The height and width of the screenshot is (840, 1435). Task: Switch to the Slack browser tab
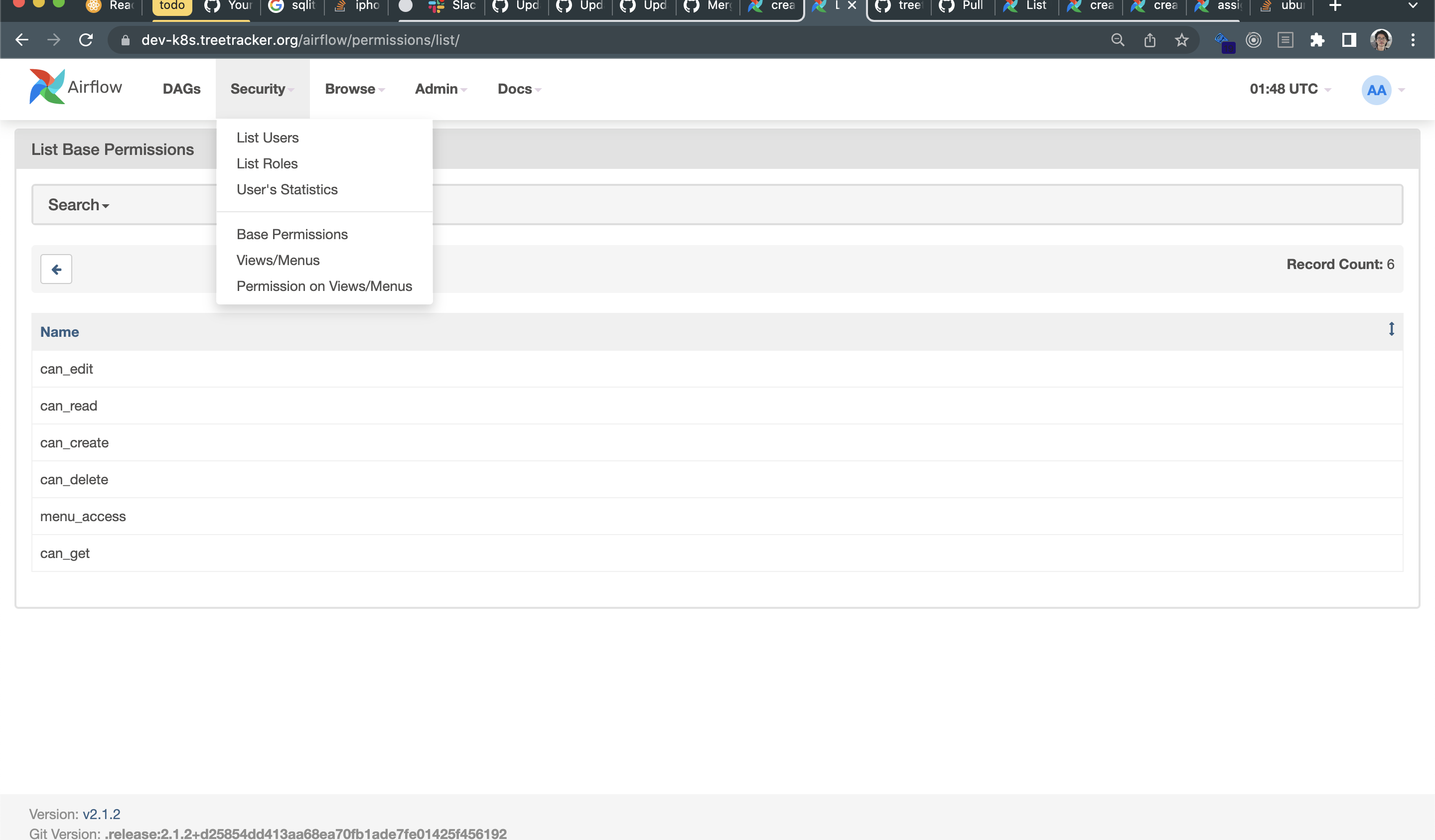coord(453,5)
